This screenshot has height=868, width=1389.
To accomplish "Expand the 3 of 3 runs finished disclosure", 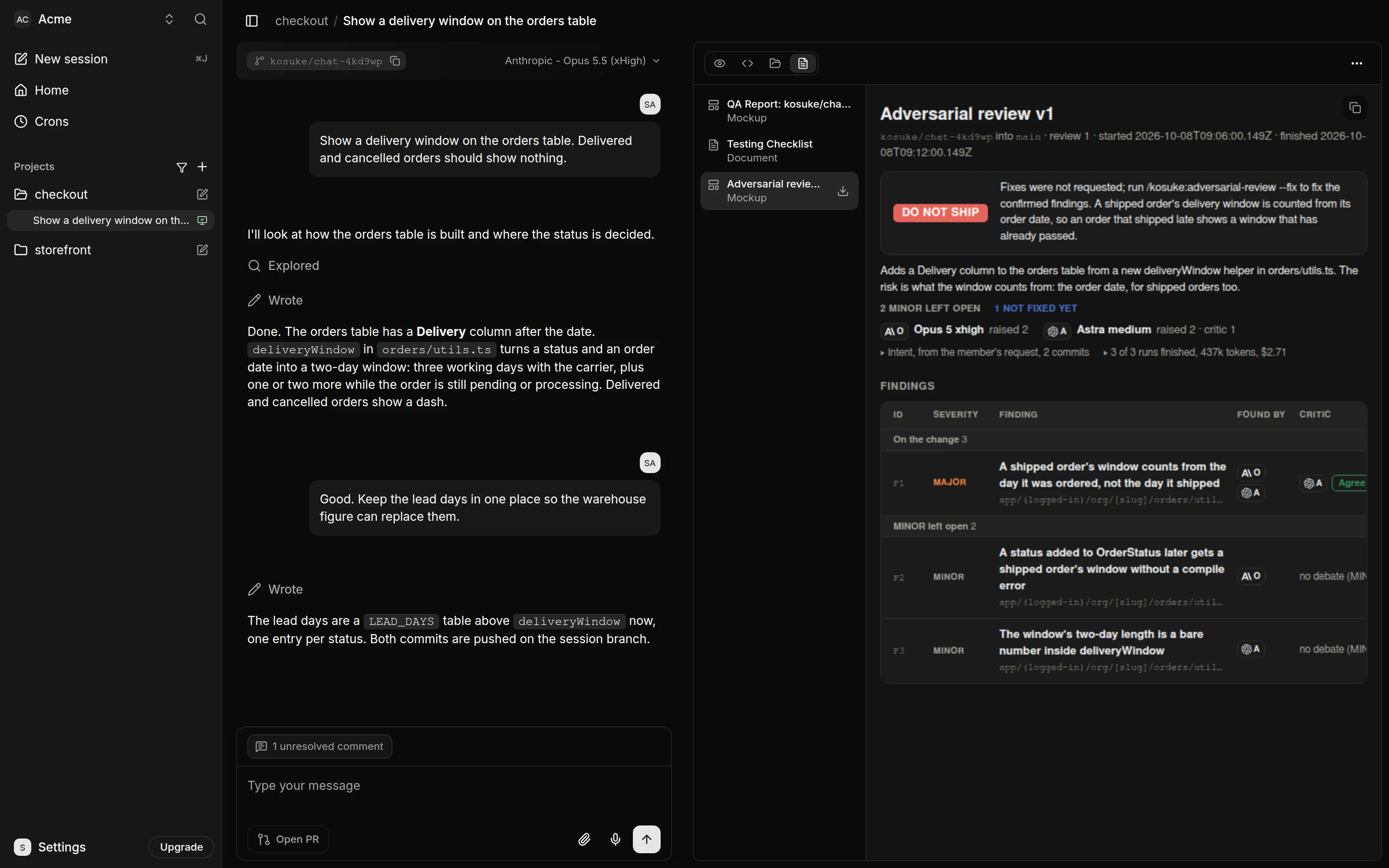I will coord(1195,352).
